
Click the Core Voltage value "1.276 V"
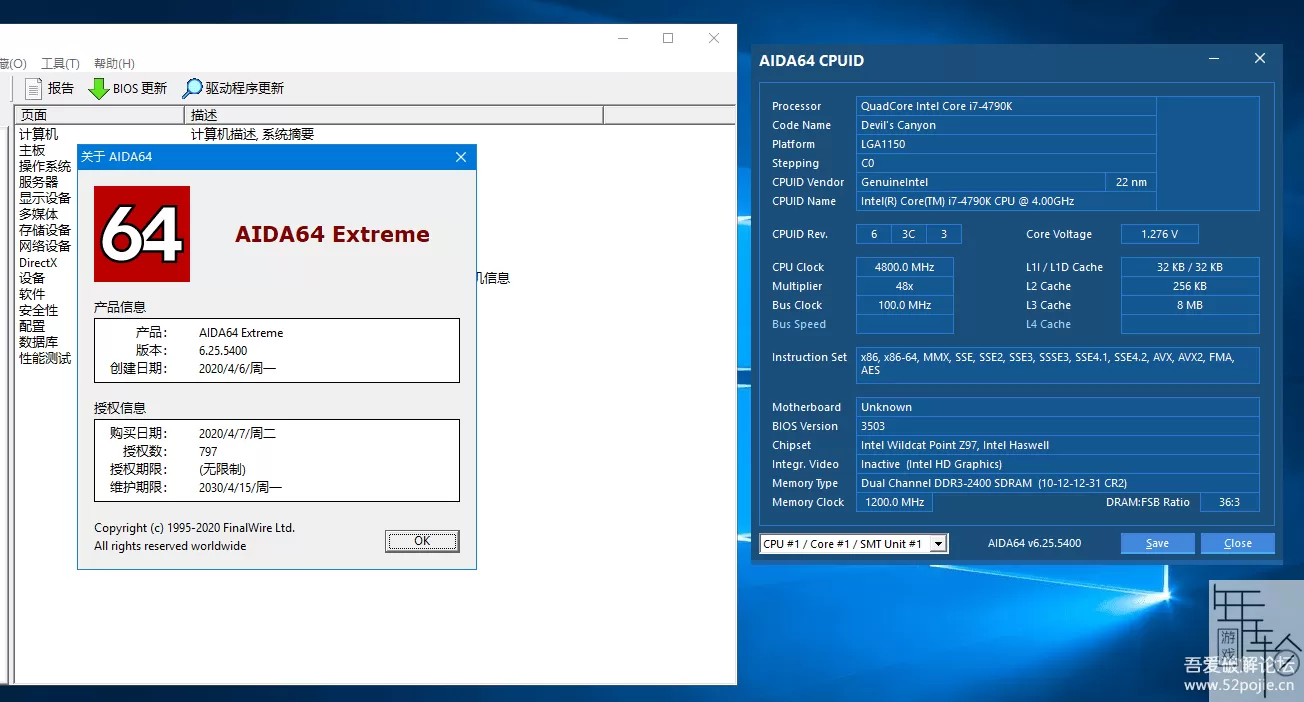coord(1160,234)
